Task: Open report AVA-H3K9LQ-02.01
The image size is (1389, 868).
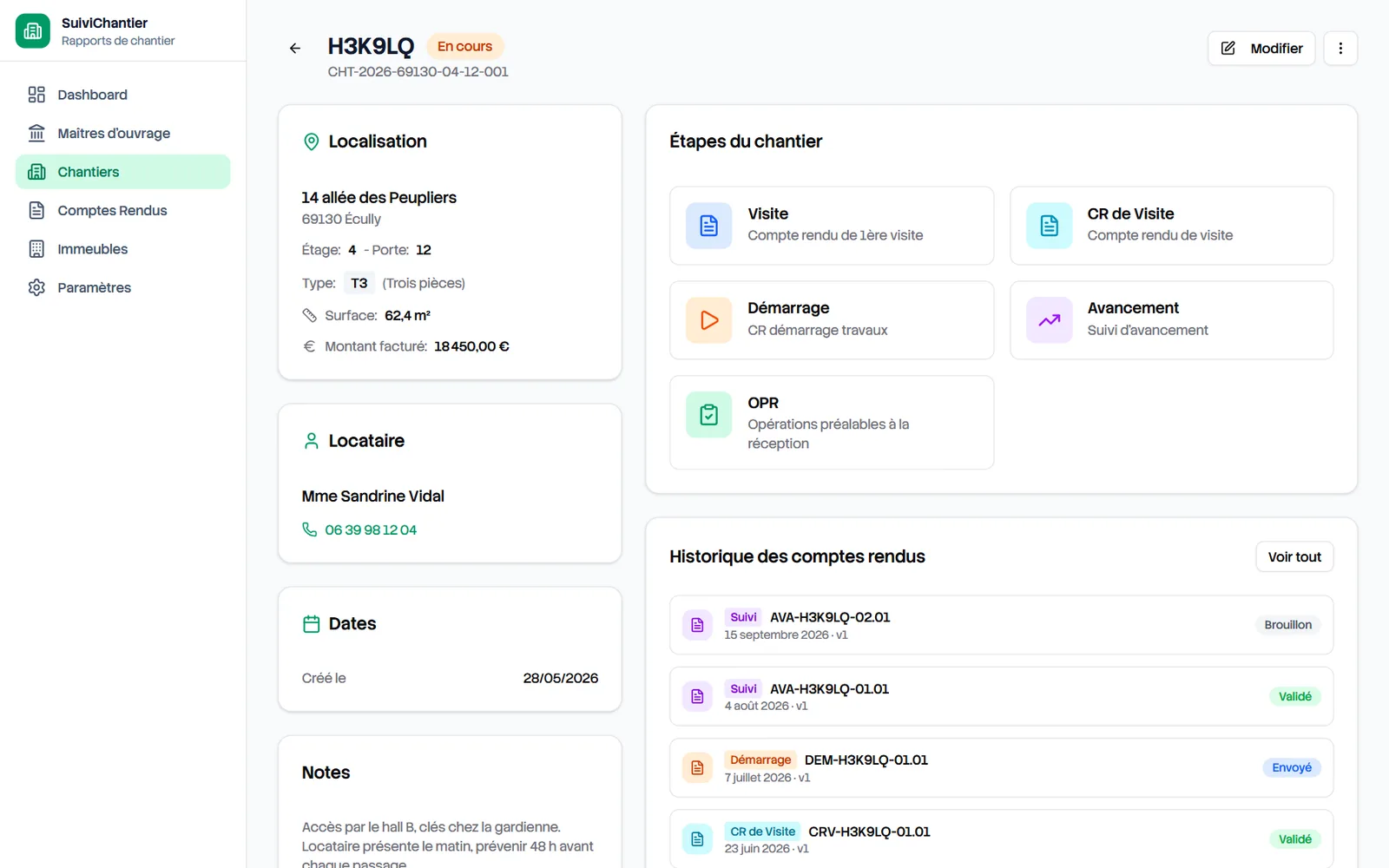Action: pyautogui.click(x=1002, y=625)
